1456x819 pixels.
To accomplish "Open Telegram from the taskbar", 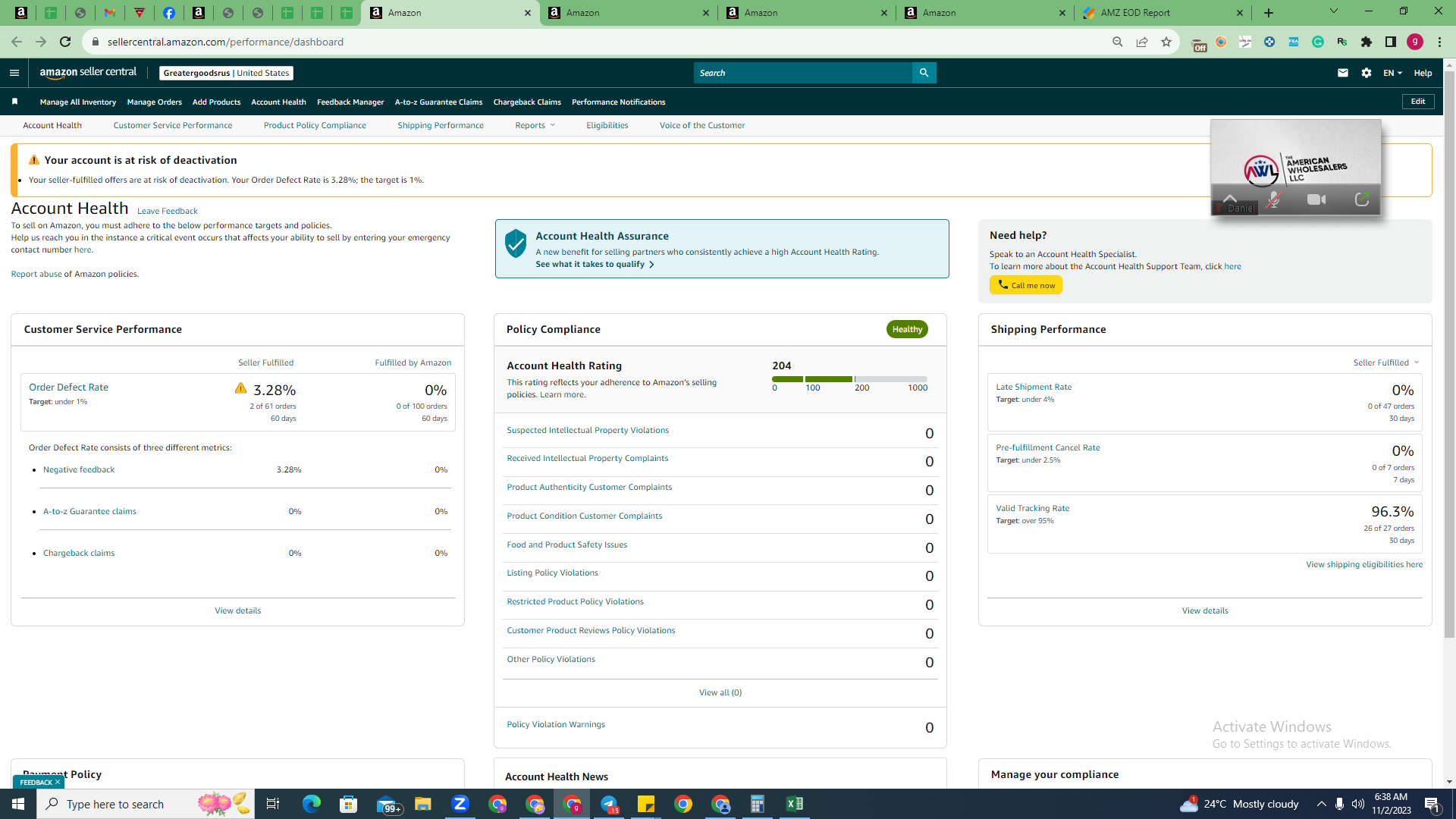I will [610, 804].
